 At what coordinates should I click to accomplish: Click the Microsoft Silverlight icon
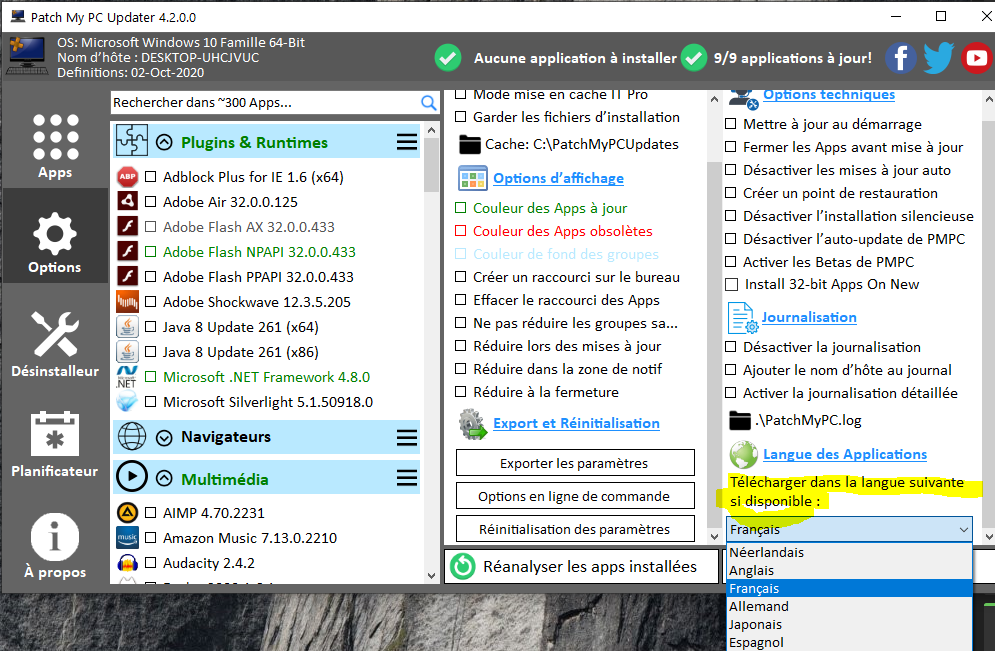pos(128,402)
